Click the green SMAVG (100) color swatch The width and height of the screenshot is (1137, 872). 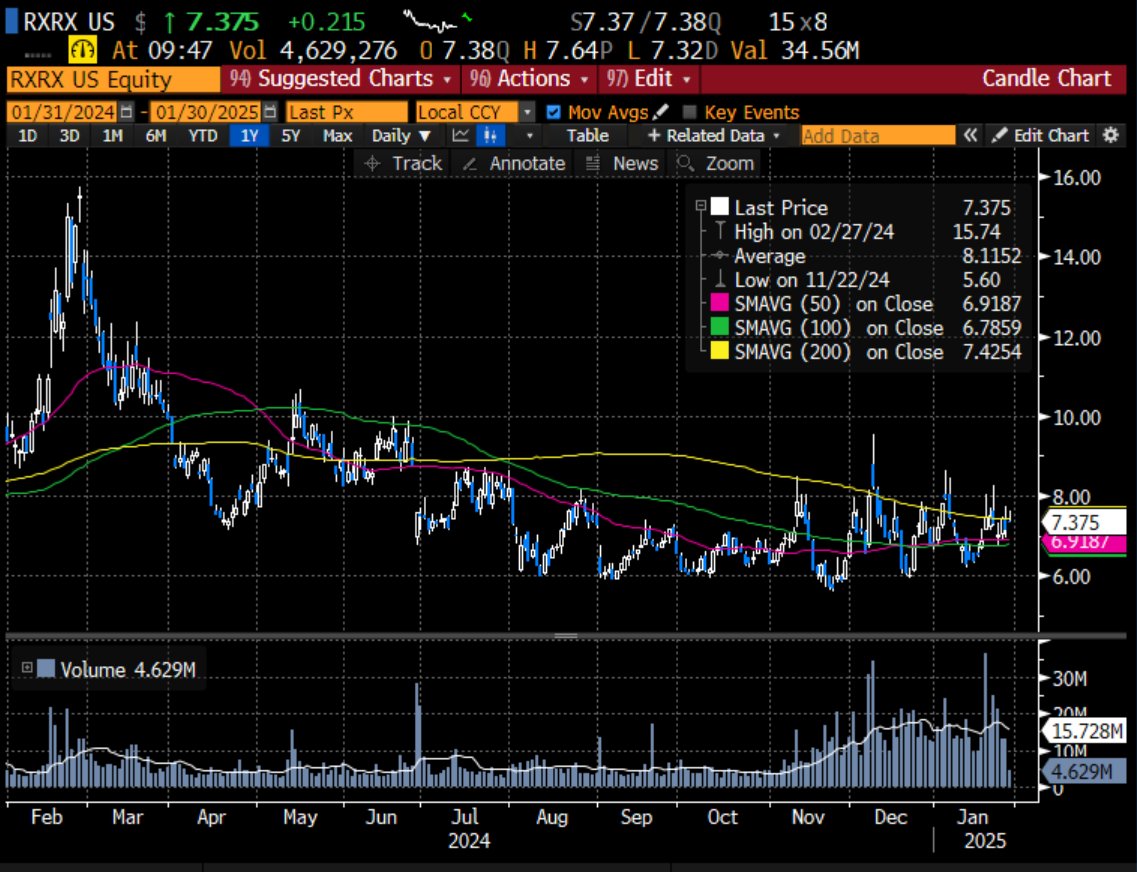click(x=719, y=327)
